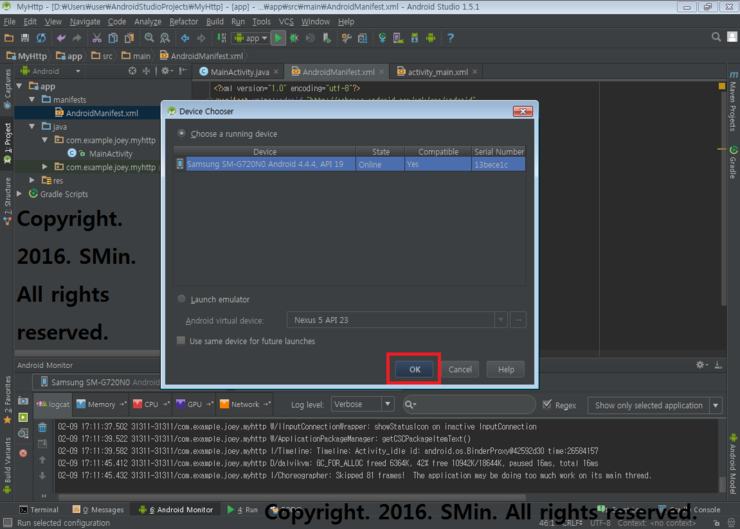
Task: Click the red terminate application icon
Action: [23, 453]
